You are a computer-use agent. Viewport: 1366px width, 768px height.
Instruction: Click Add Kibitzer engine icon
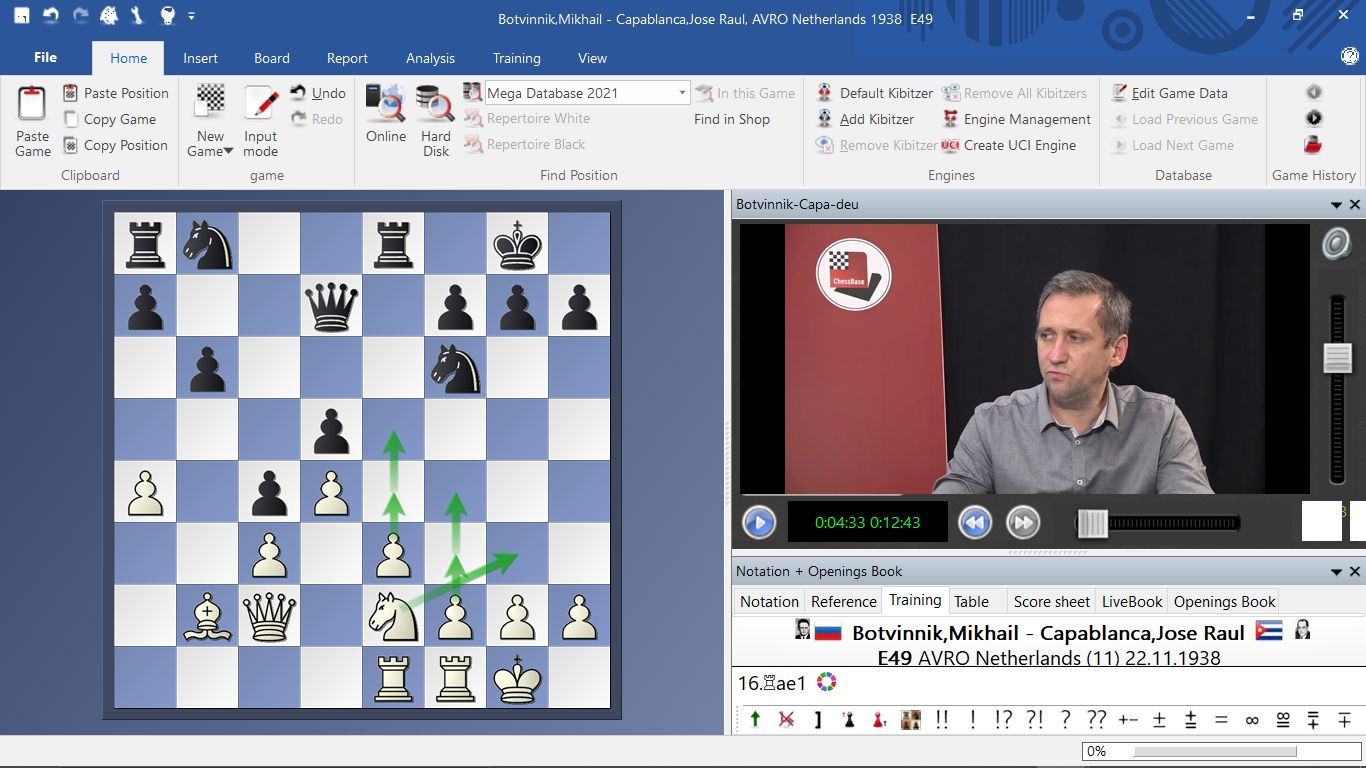coord(824,119)
